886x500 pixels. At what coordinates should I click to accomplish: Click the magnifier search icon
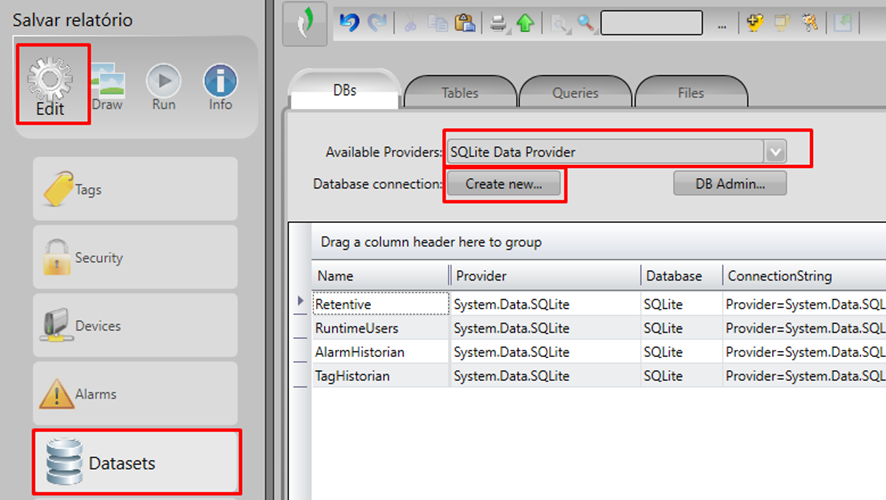point(585,24)
